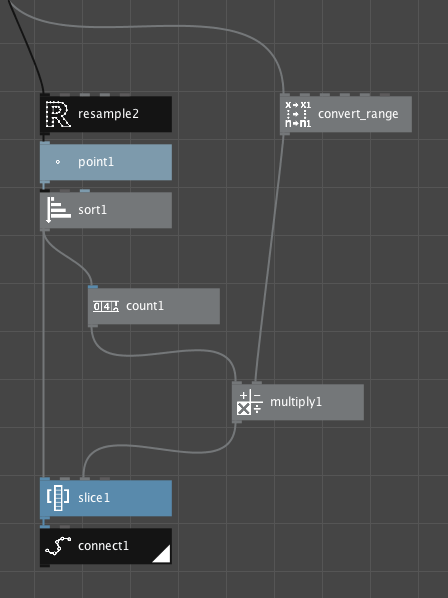
Task: Select the convert_range node label
Action: click(x=358, y=114)
